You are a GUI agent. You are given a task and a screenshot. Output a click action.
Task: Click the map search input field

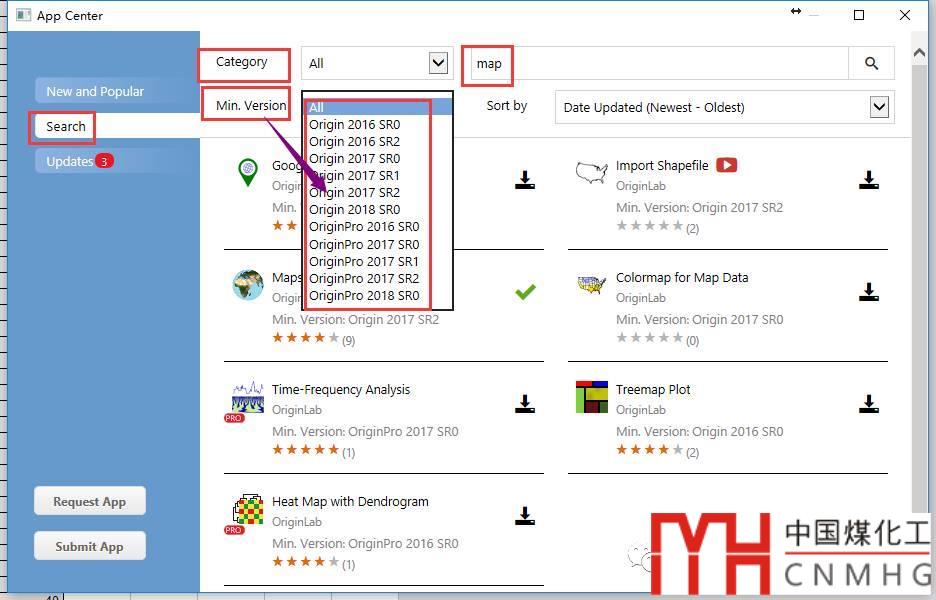point(659,63)
